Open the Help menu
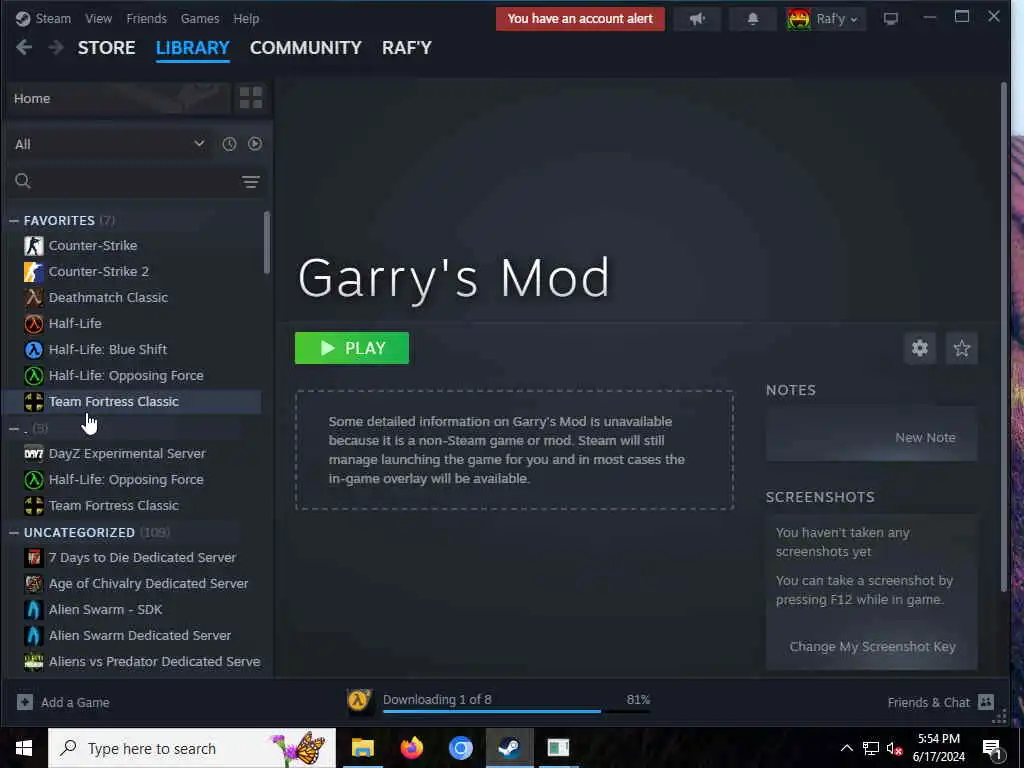 tap(246, 18)
